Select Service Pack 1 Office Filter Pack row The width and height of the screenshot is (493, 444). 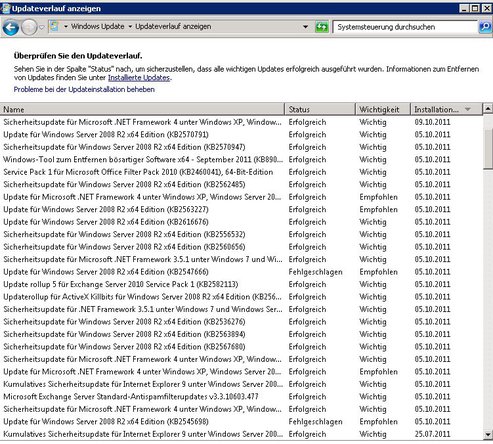pos(241,172)
